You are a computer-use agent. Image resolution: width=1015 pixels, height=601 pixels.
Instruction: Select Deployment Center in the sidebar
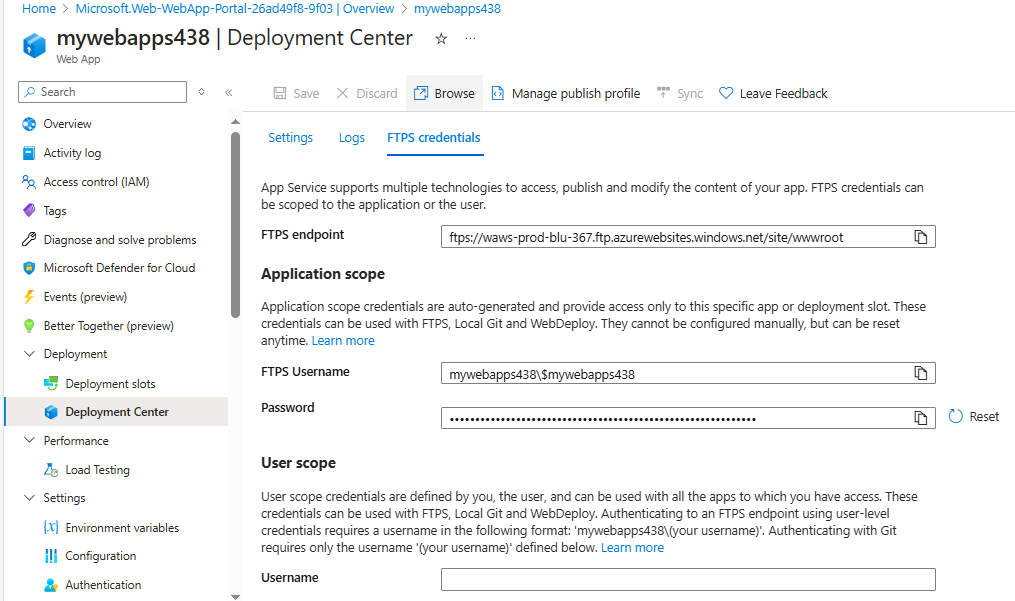click(x=117, y=412)
